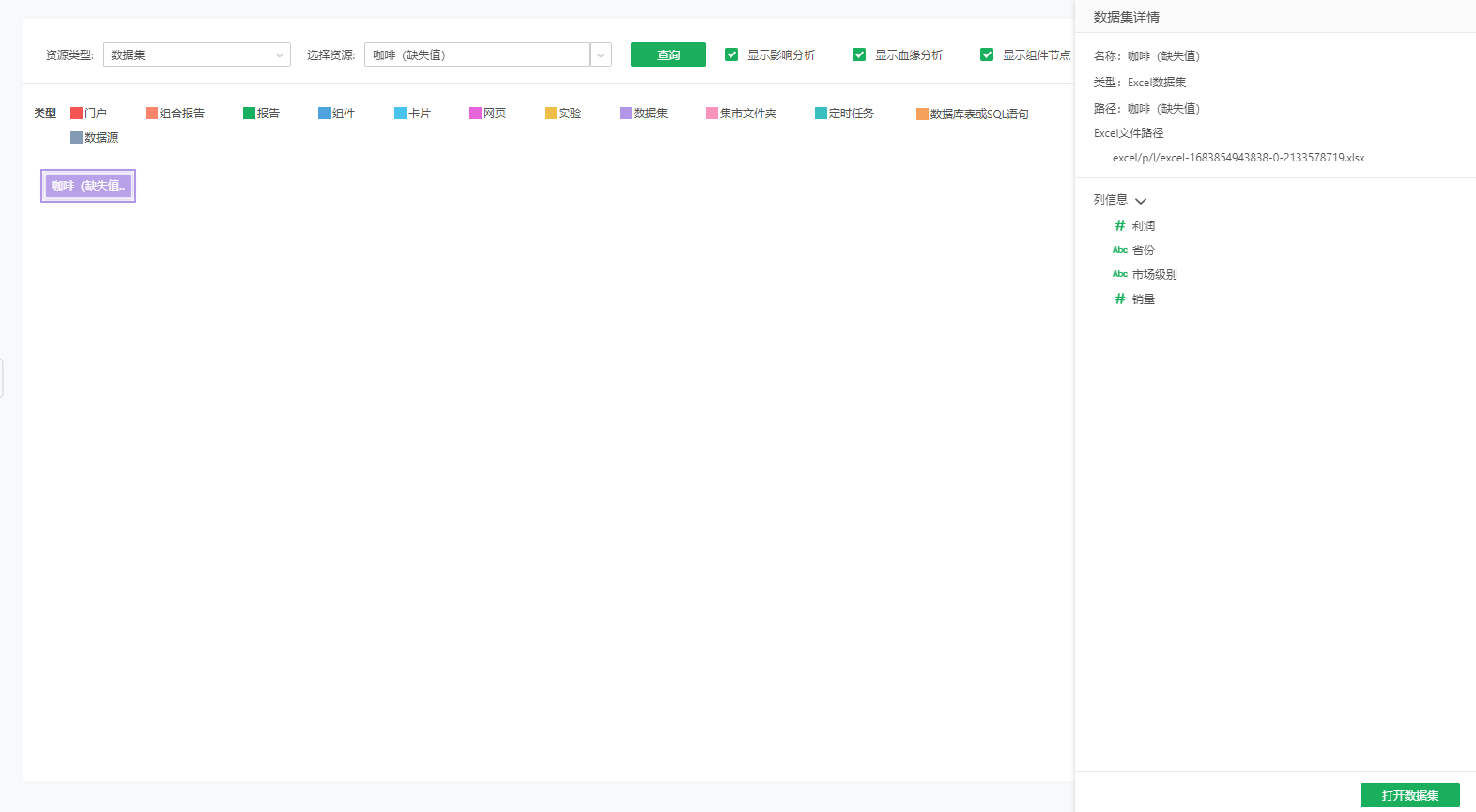Viewport: 1476px width, 812px height.
Task: Toggle 显示组件节点 checkbox
Action: [x=987, y=54]
